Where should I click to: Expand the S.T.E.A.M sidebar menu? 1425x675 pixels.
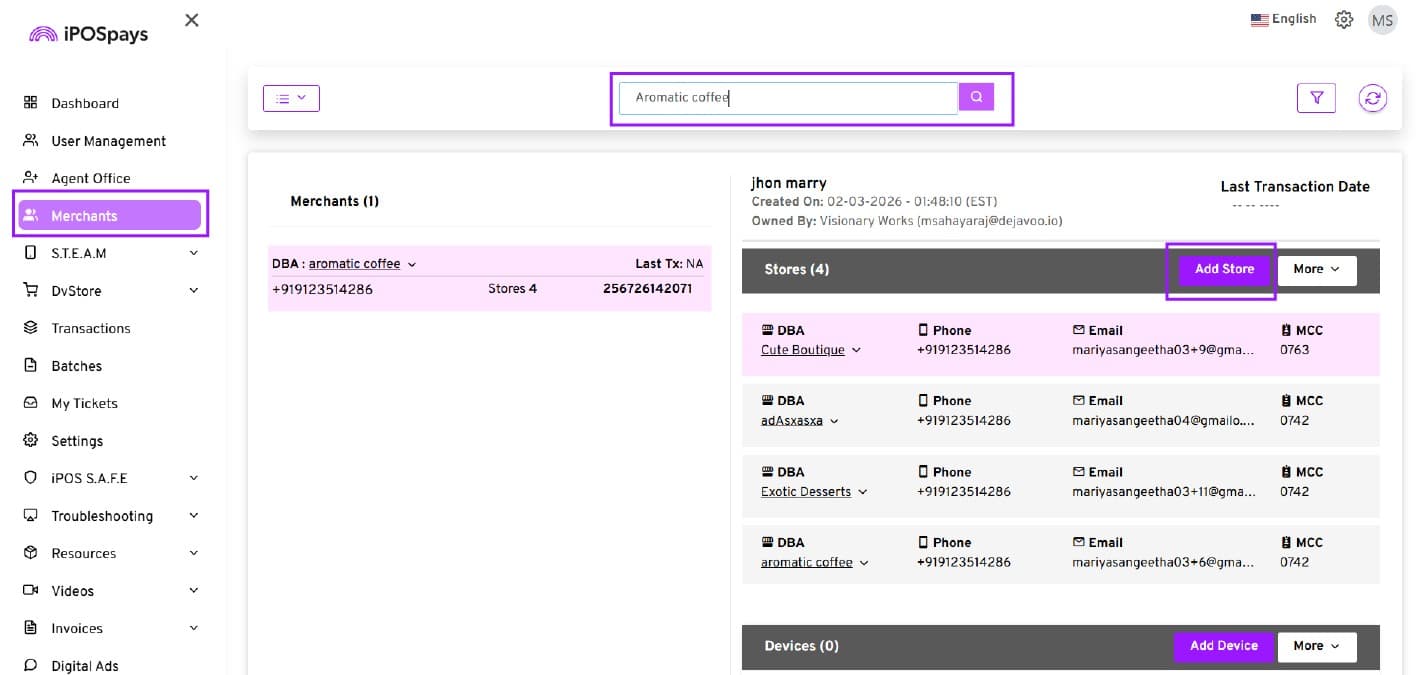click(x=193, y=253)
